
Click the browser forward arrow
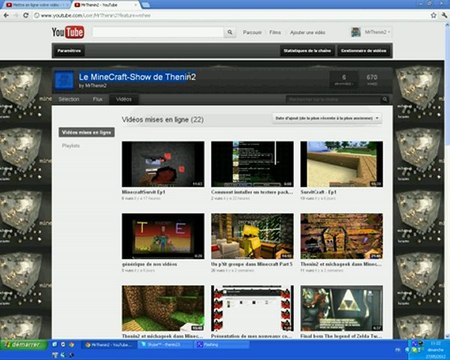click(x=16, y=15)
